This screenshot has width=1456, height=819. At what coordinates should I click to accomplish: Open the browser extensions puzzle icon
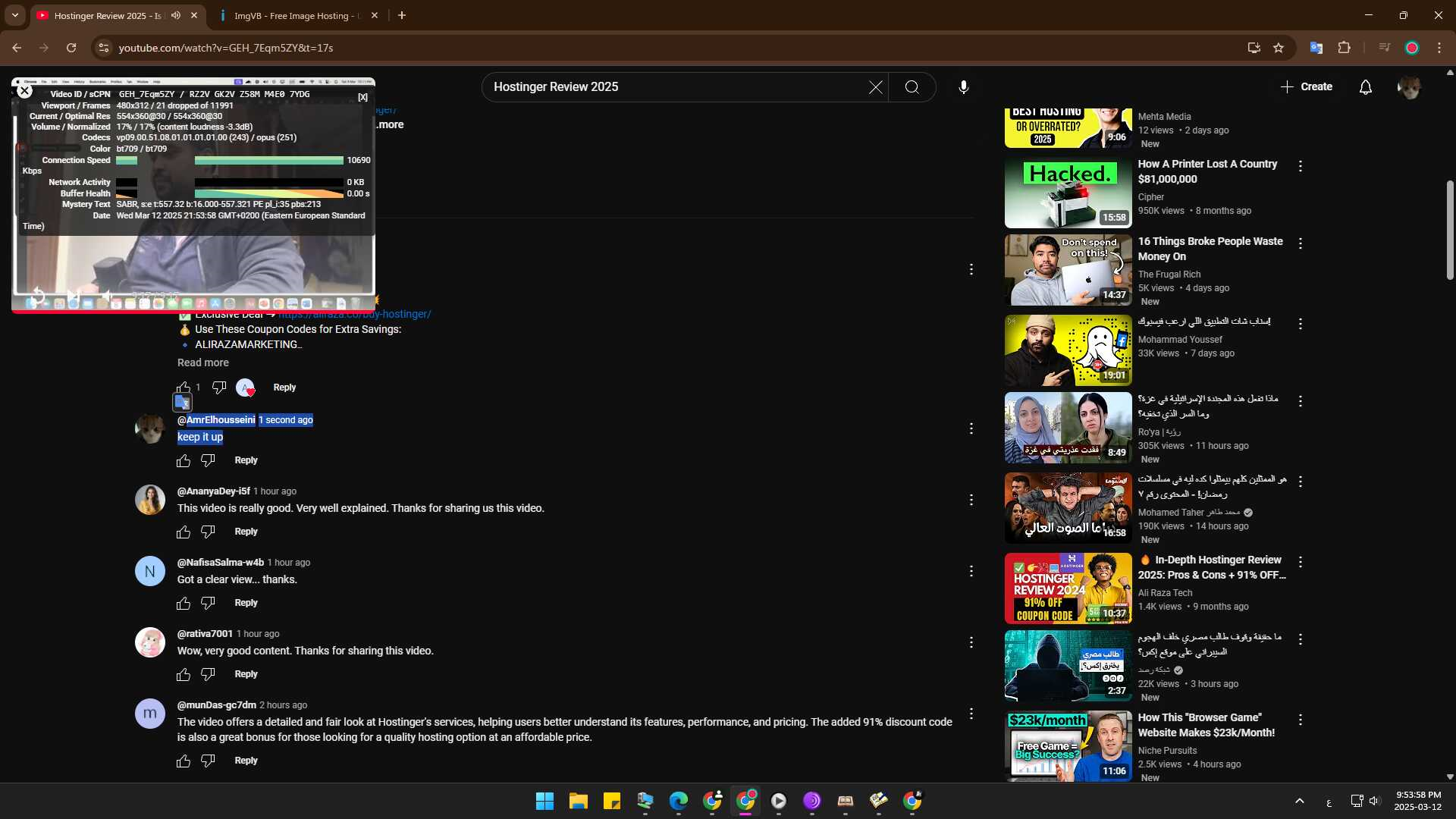[x=1344, y=48]
